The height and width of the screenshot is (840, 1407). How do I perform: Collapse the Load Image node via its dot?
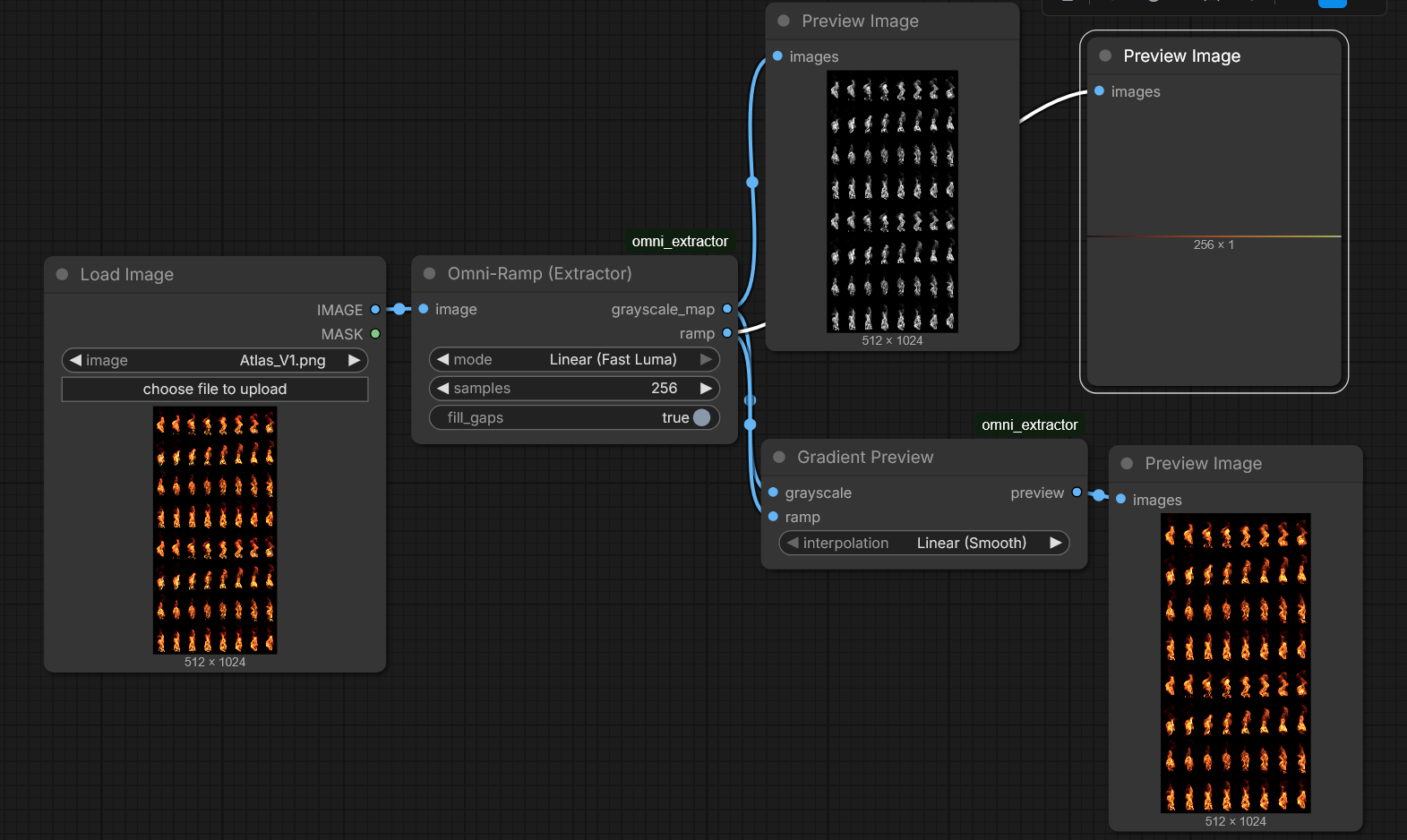click(x=63, y=275)
